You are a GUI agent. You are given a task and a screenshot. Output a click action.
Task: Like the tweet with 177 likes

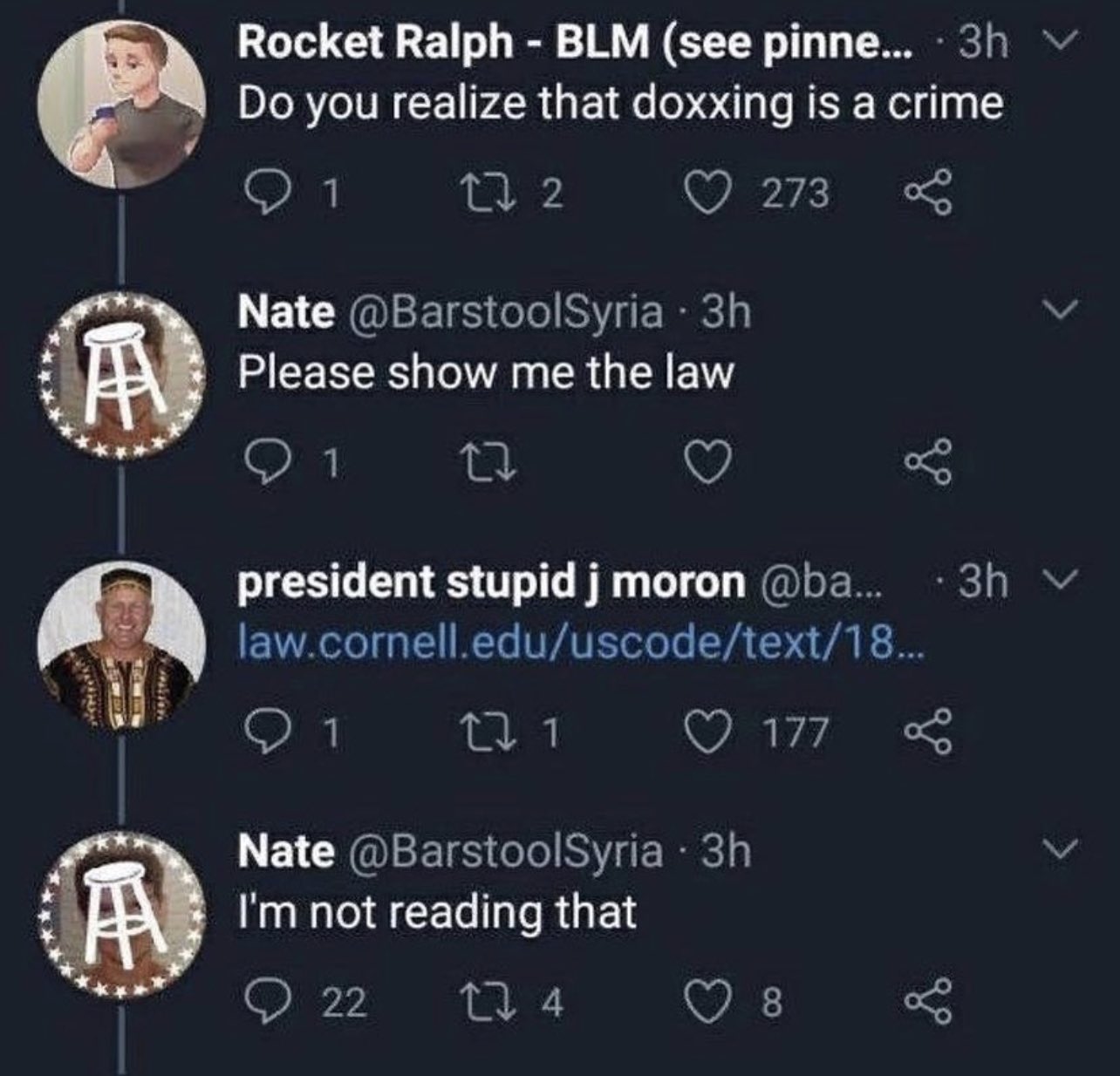(x=710, y=732)
